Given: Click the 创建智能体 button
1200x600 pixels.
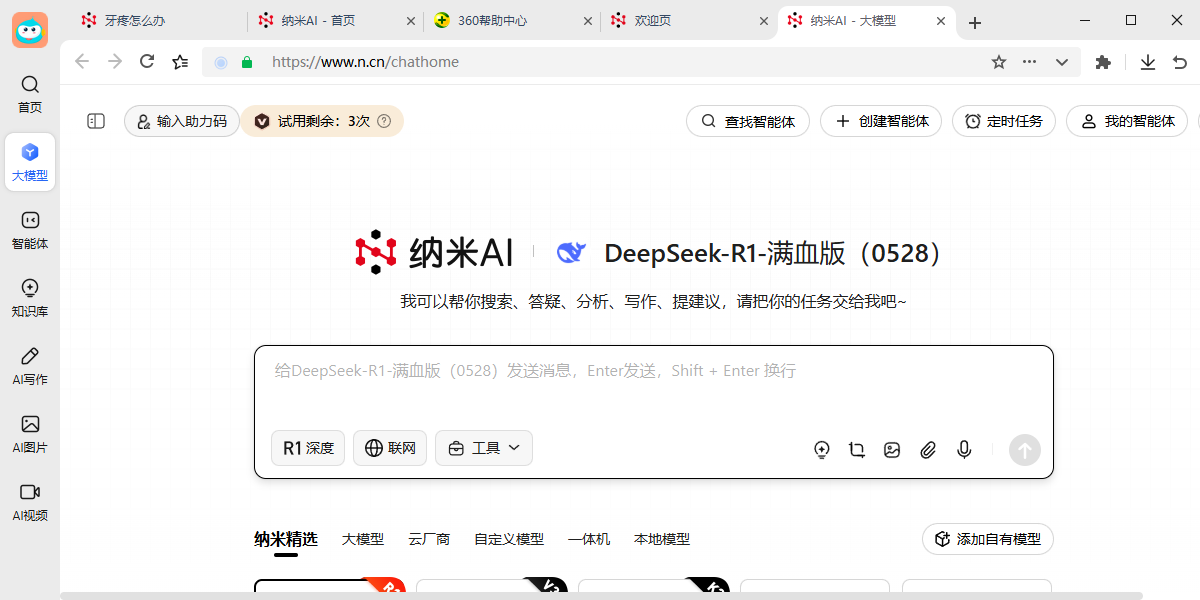Looking at the screenshot, I should pos(880,121).
